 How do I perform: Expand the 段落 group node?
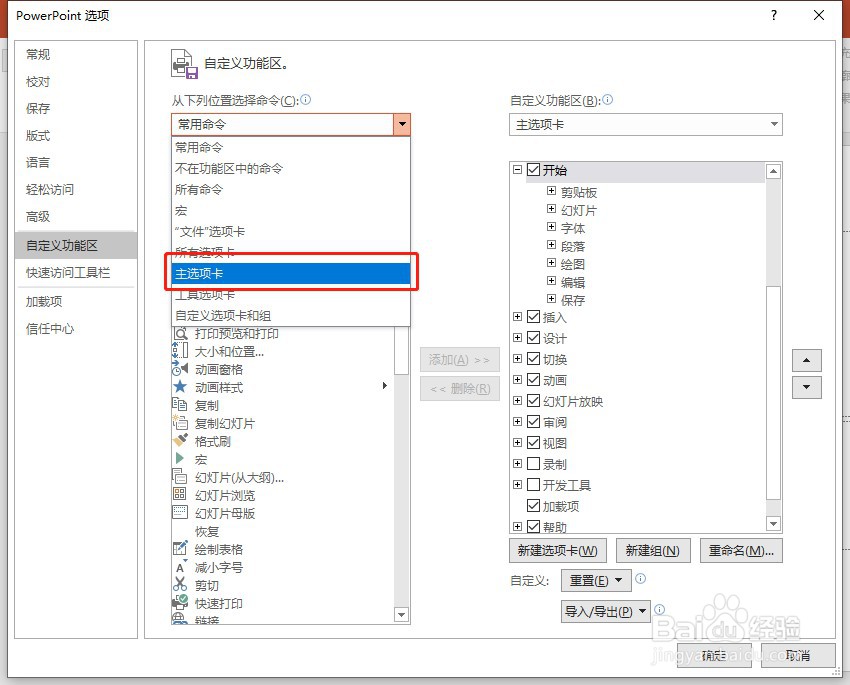coord(551,244)
